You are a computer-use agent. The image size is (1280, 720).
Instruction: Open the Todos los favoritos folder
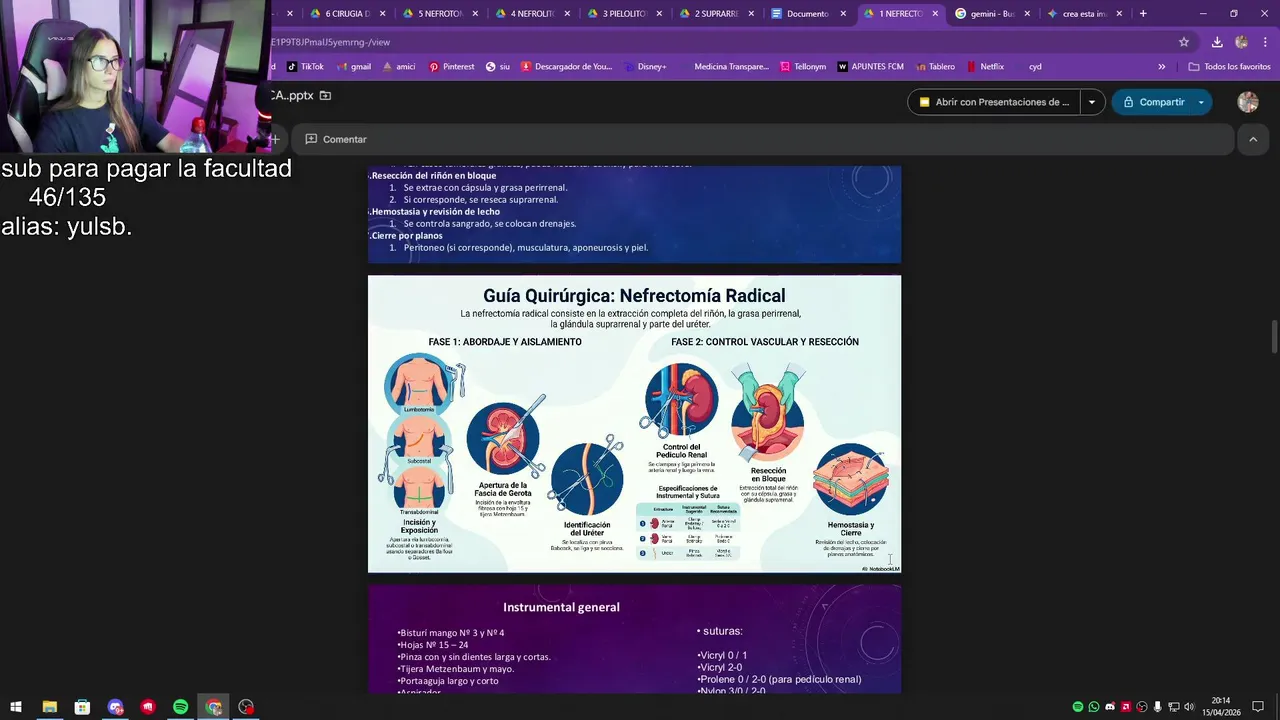[1229, 67]
